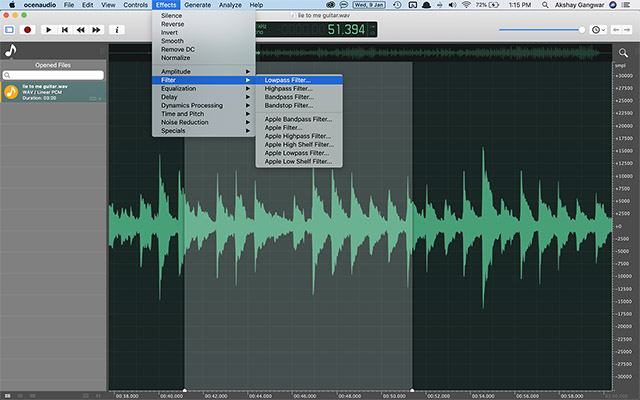640x400 pixels.
Task: Click the navigate back arrow in toolbar
Action: pos(616,30)
